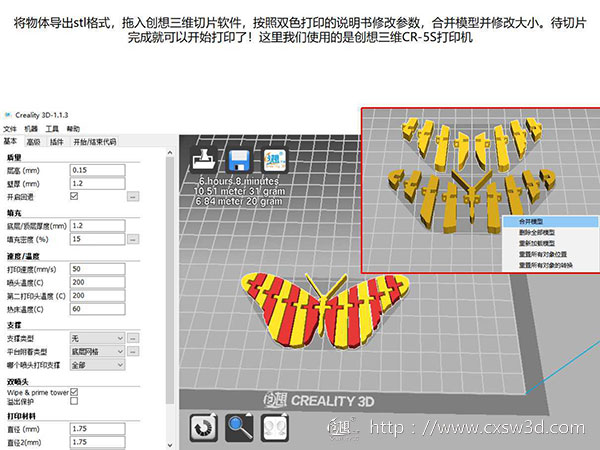The height and width of the screenshot is (450, 600).
Task: Open retraction settings via 开启回退 ellipsis button
Action: (132, 197)
